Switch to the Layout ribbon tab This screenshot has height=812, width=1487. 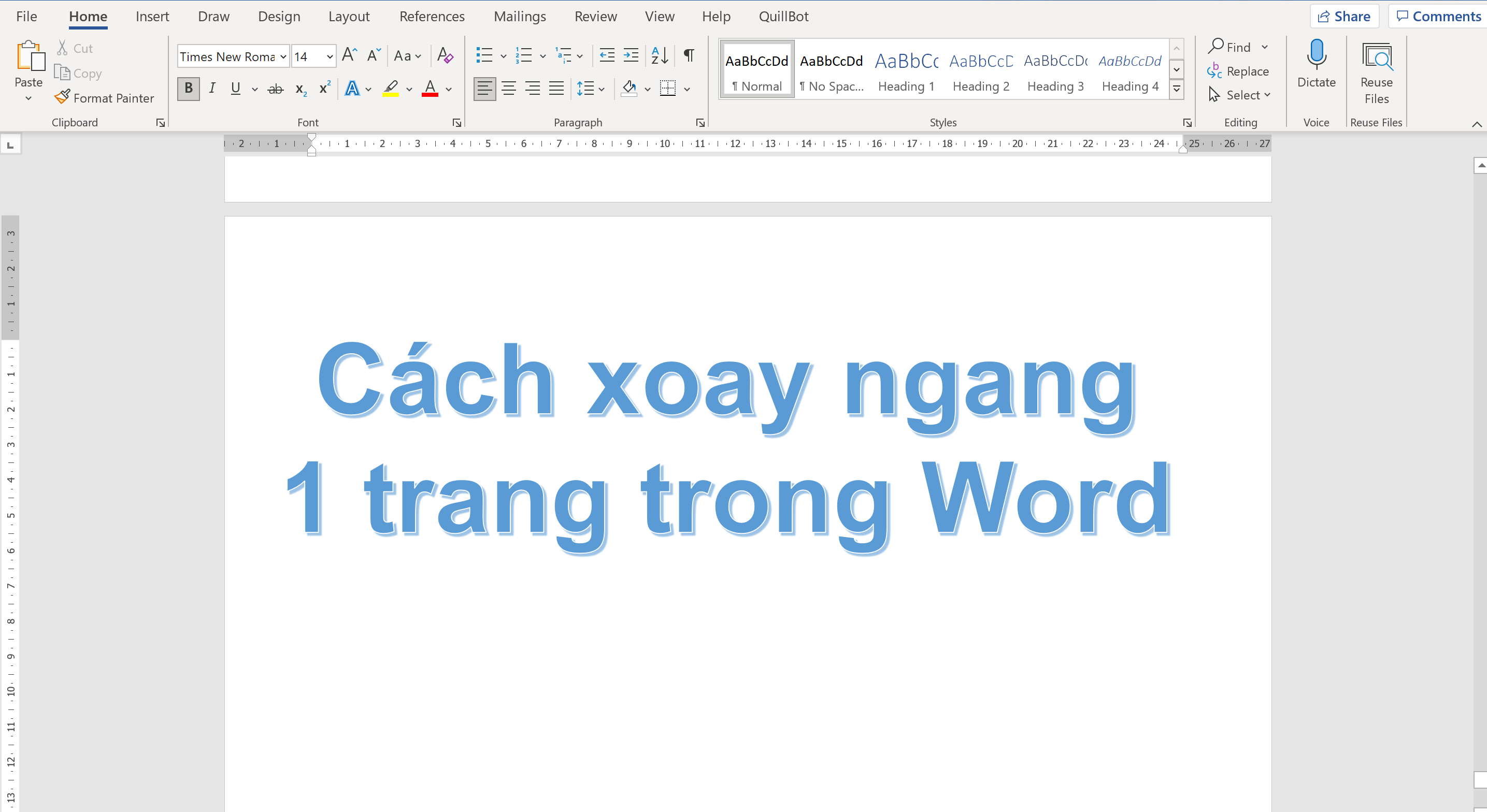(349, 16)
